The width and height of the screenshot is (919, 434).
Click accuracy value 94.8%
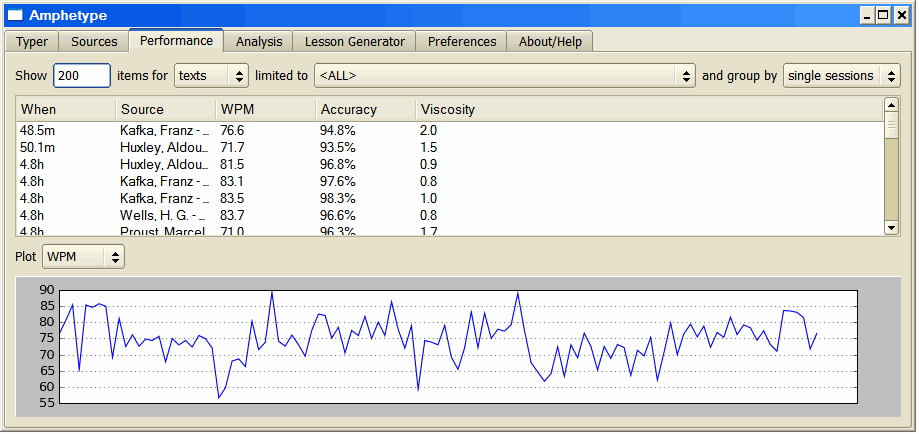coord(338,131)
